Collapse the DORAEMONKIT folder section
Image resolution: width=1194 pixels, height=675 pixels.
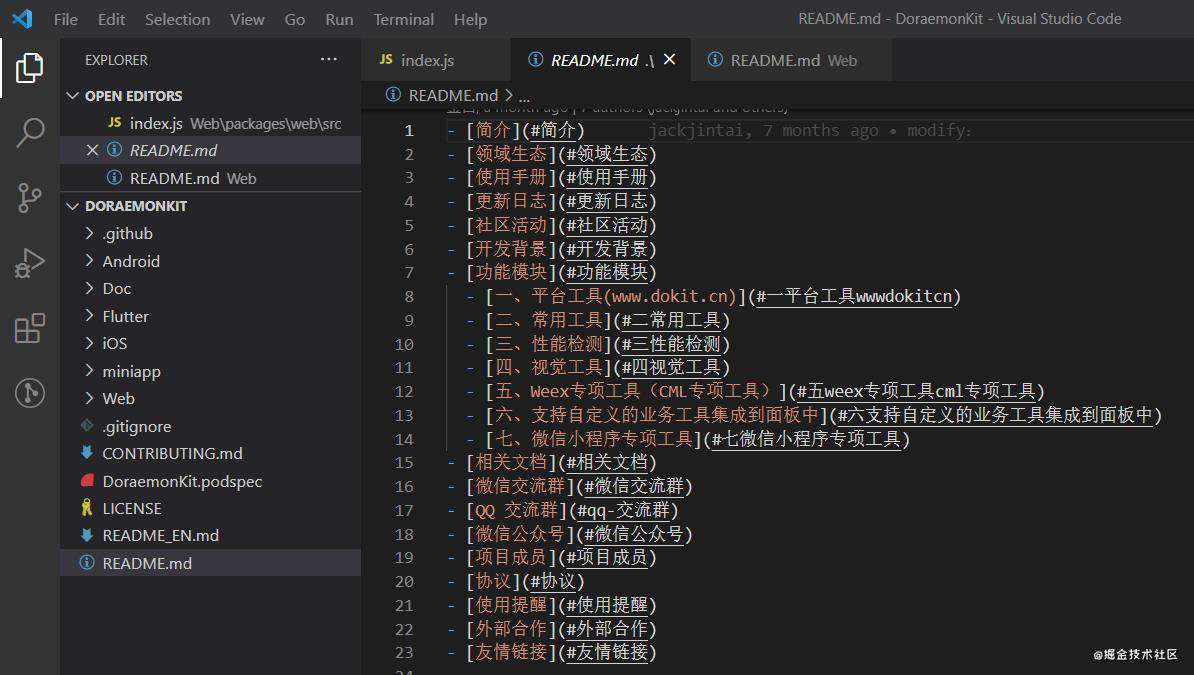(73, 206)
